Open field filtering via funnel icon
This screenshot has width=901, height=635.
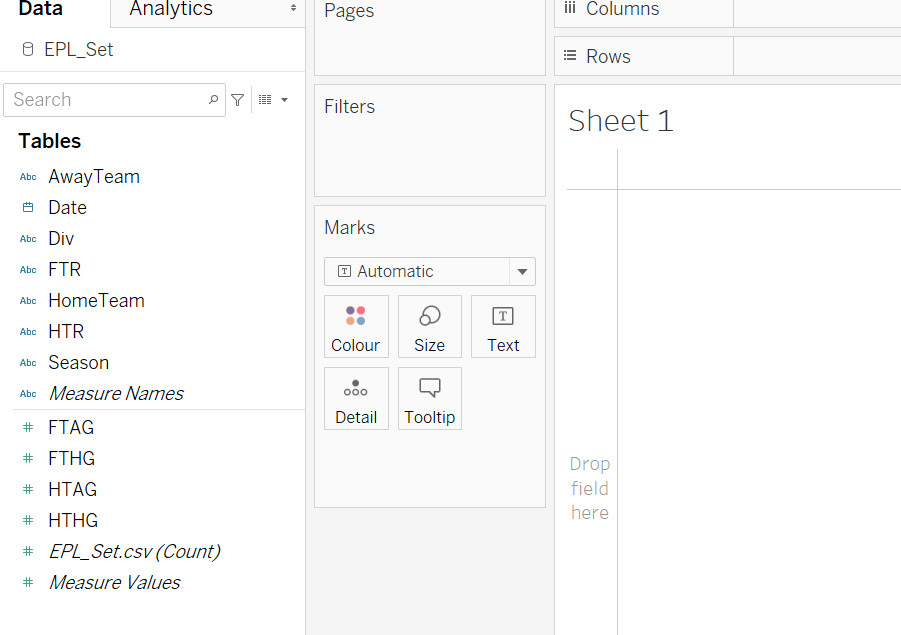tap(238, 100)
